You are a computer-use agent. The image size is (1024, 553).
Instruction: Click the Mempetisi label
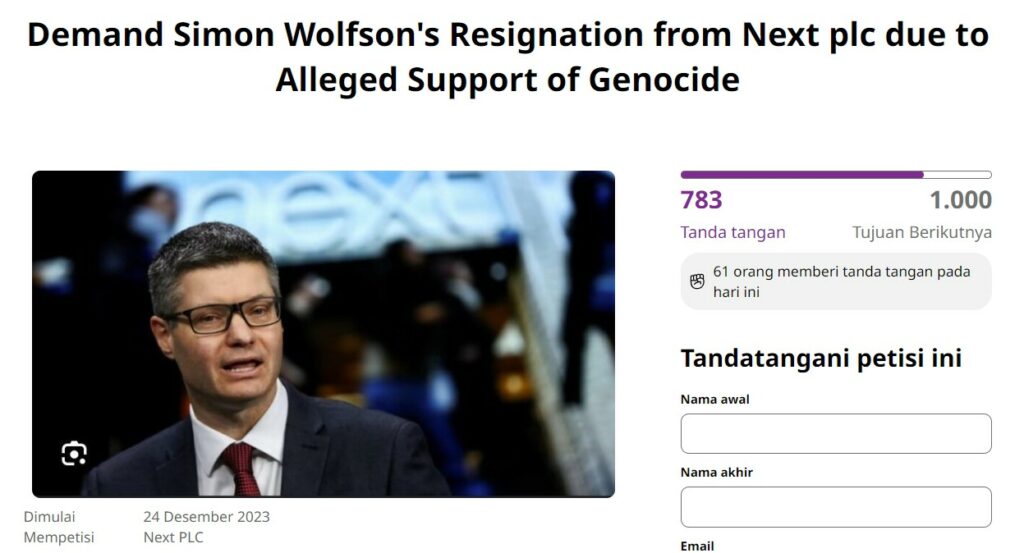coord(59,537)
